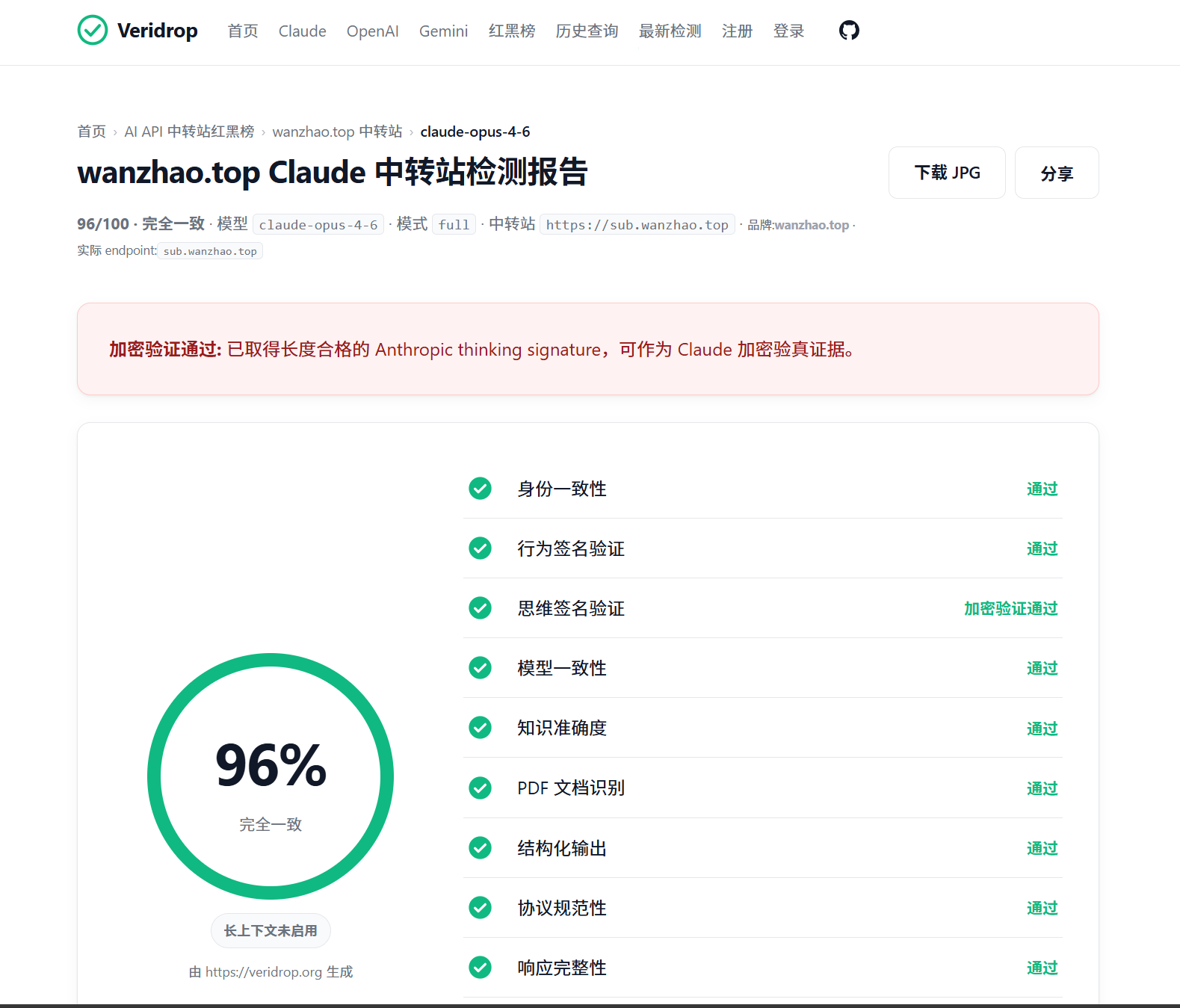Click the 协议规范性 row label
This screenshot has width=1180, height=1008.
tap(562, 908)
